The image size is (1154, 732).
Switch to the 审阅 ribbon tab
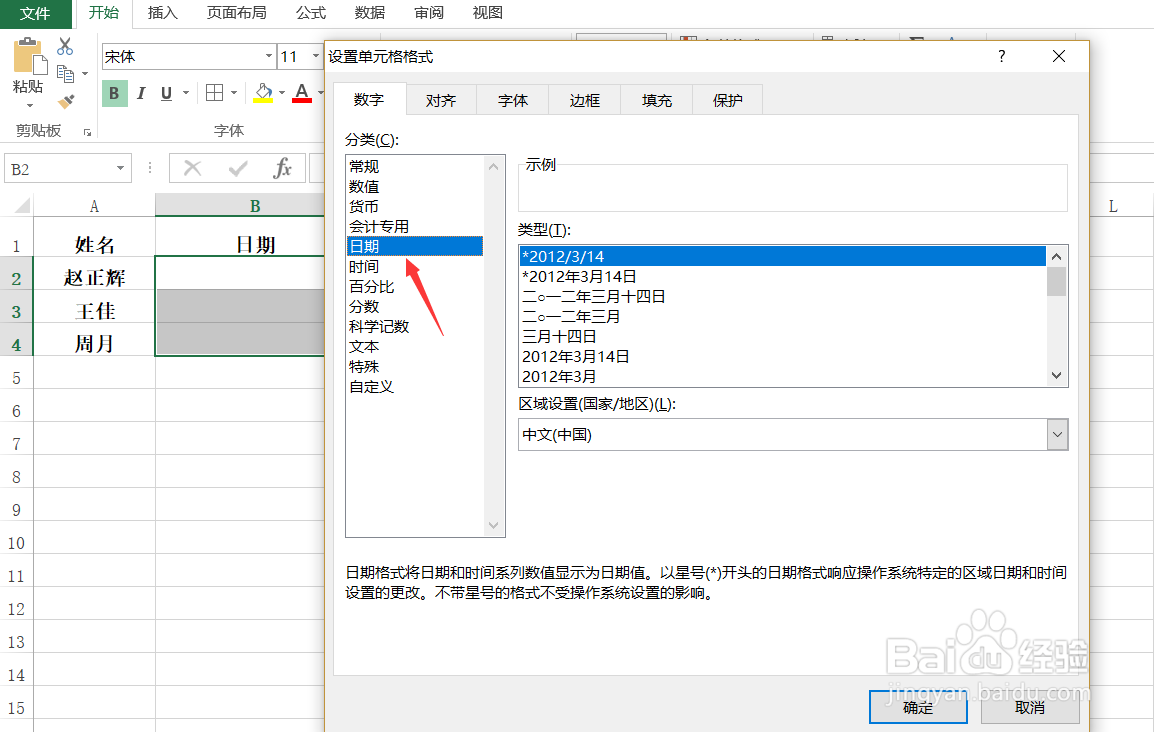428,13
